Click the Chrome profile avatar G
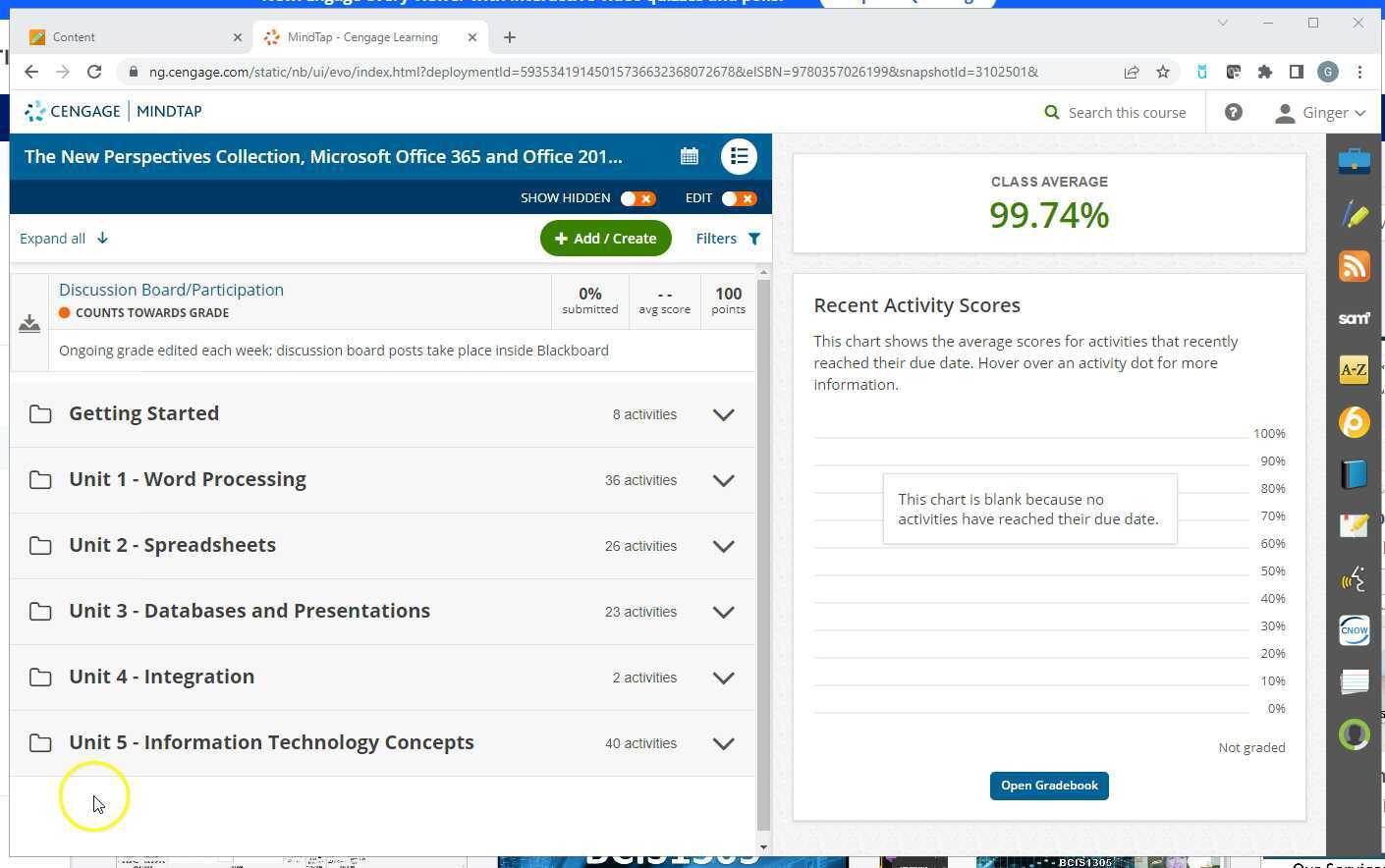The image size is (1385, 868). [1328, 72]
